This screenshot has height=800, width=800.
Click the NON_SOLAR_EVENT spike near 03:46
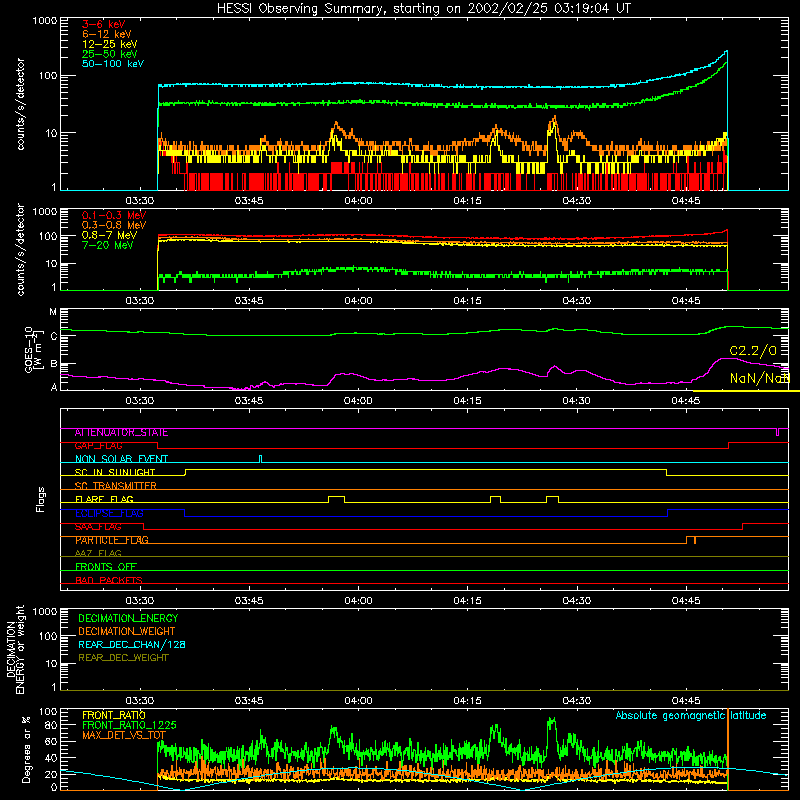click(261, 459)
